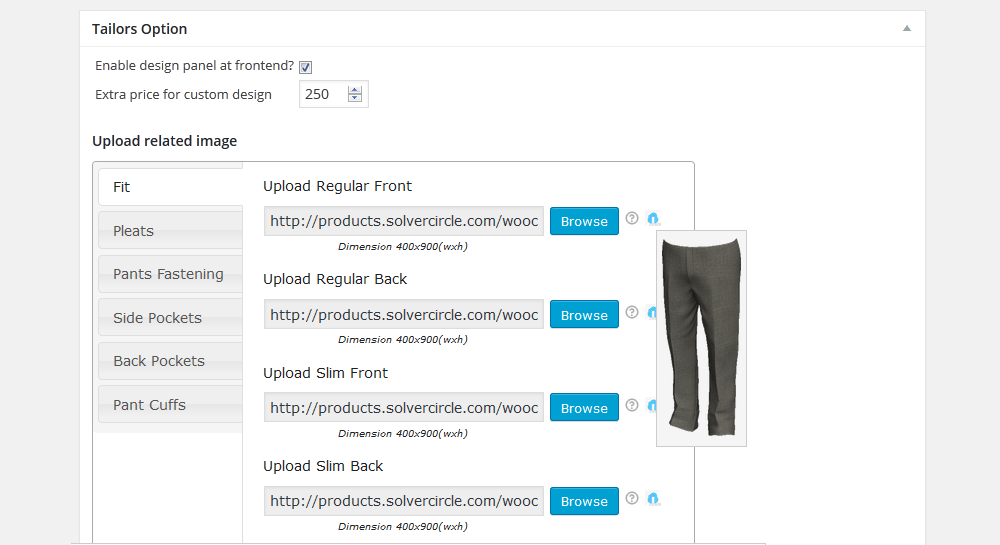1000x545 pixels.
Task: Click the pants preview thumbnail
Action: pyautogui.click(x=702, y=338)
